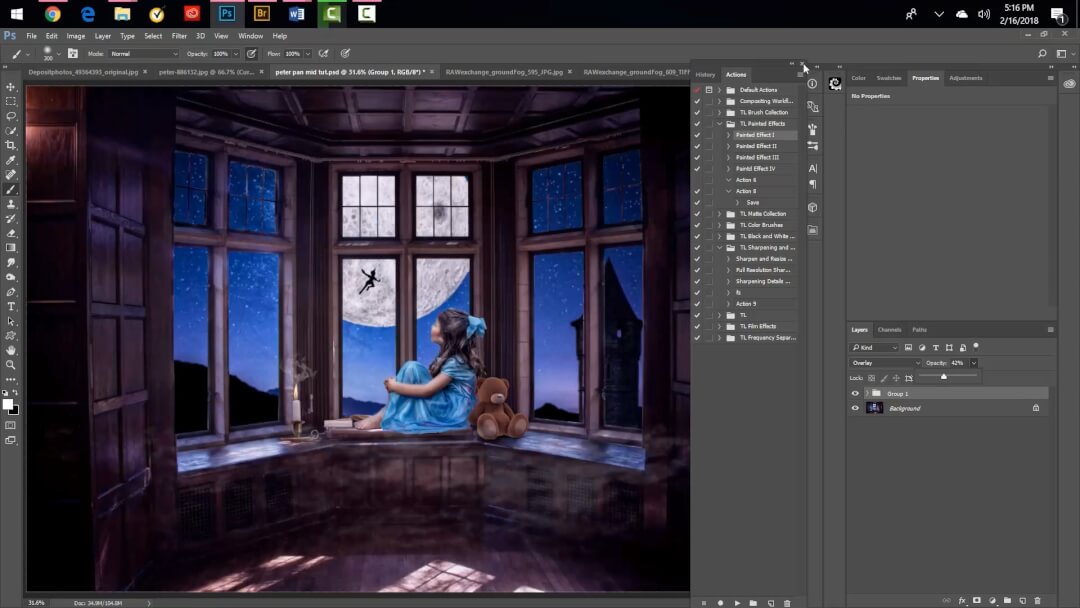Switch to the History tab
Screen dimensions: 1080x608
[705, 74]
